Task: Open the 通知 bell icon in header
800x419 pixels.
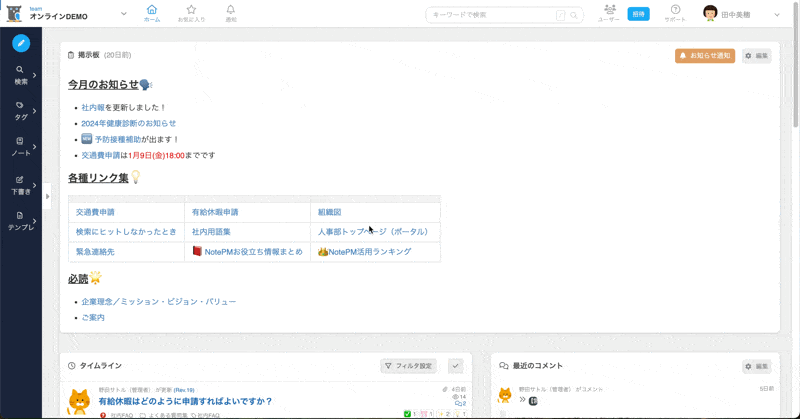Action: (x=231, y=13)
